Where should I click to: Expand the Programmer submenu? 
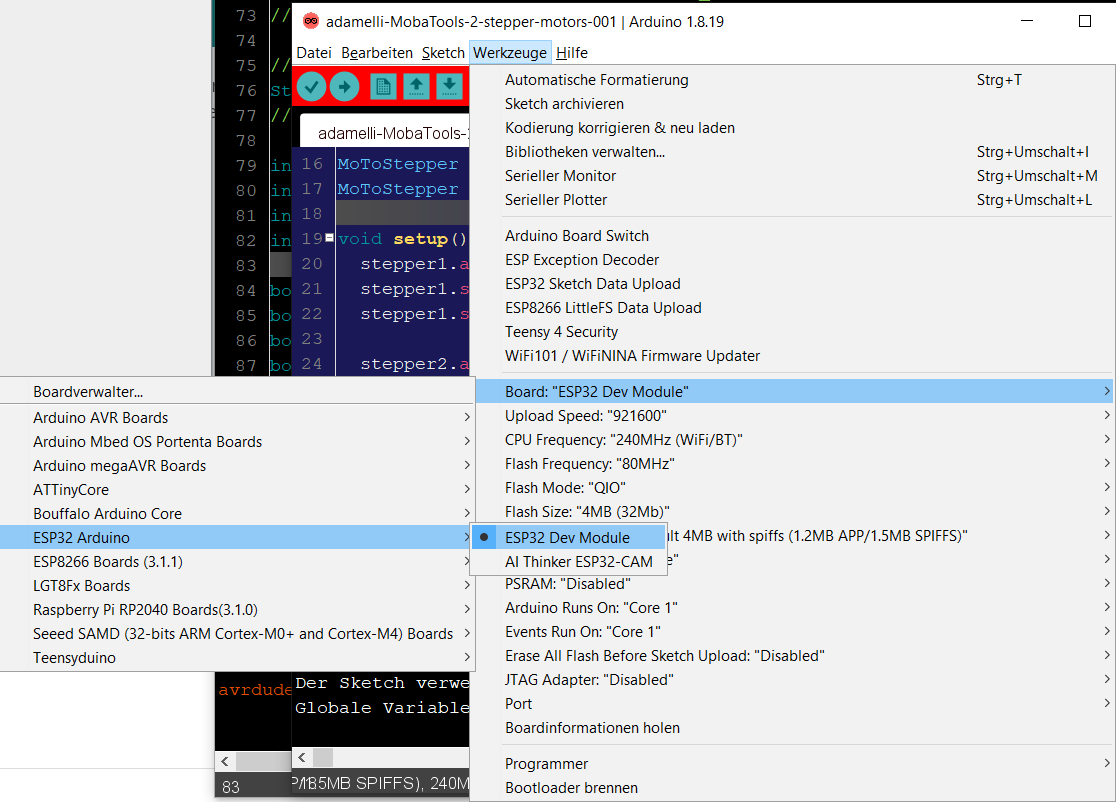pyautogui.click(x=793, y=764)
